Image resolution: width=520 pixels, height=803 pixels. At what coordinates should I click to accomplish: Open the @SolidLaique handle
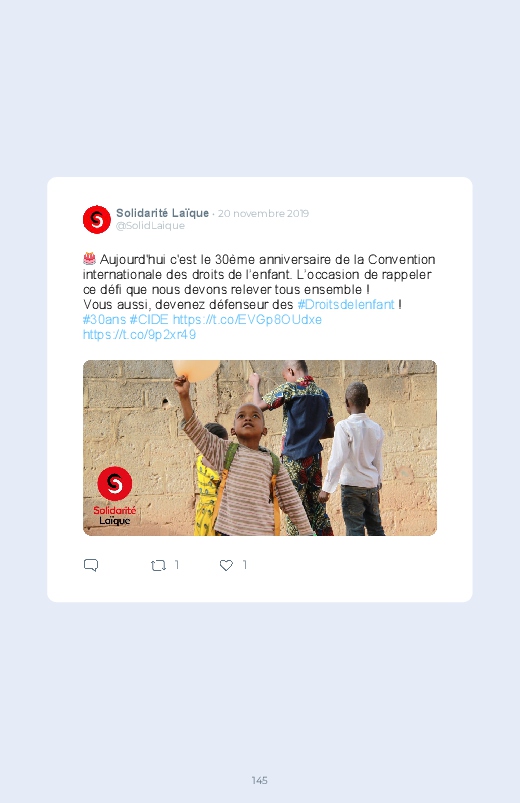pos(150,226)
